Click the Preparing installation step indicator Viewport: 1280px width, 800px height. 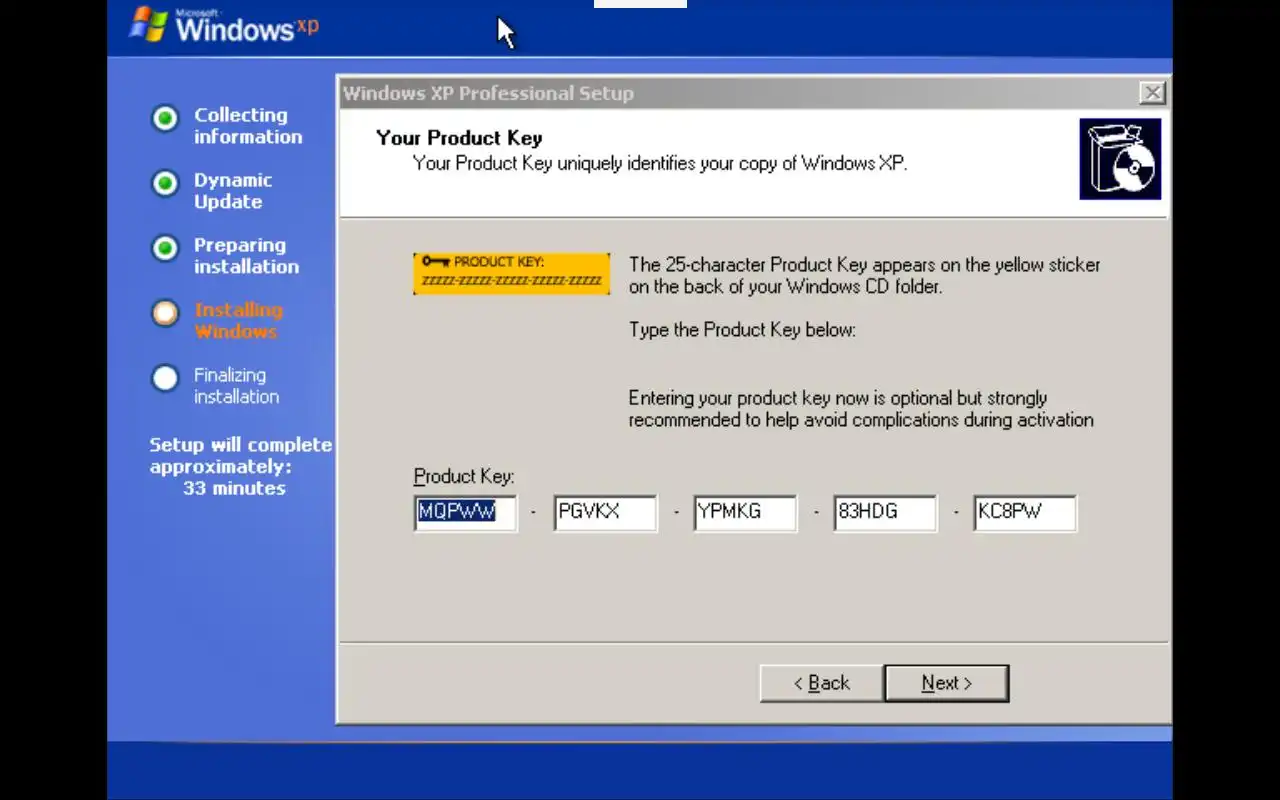[165, 248]
